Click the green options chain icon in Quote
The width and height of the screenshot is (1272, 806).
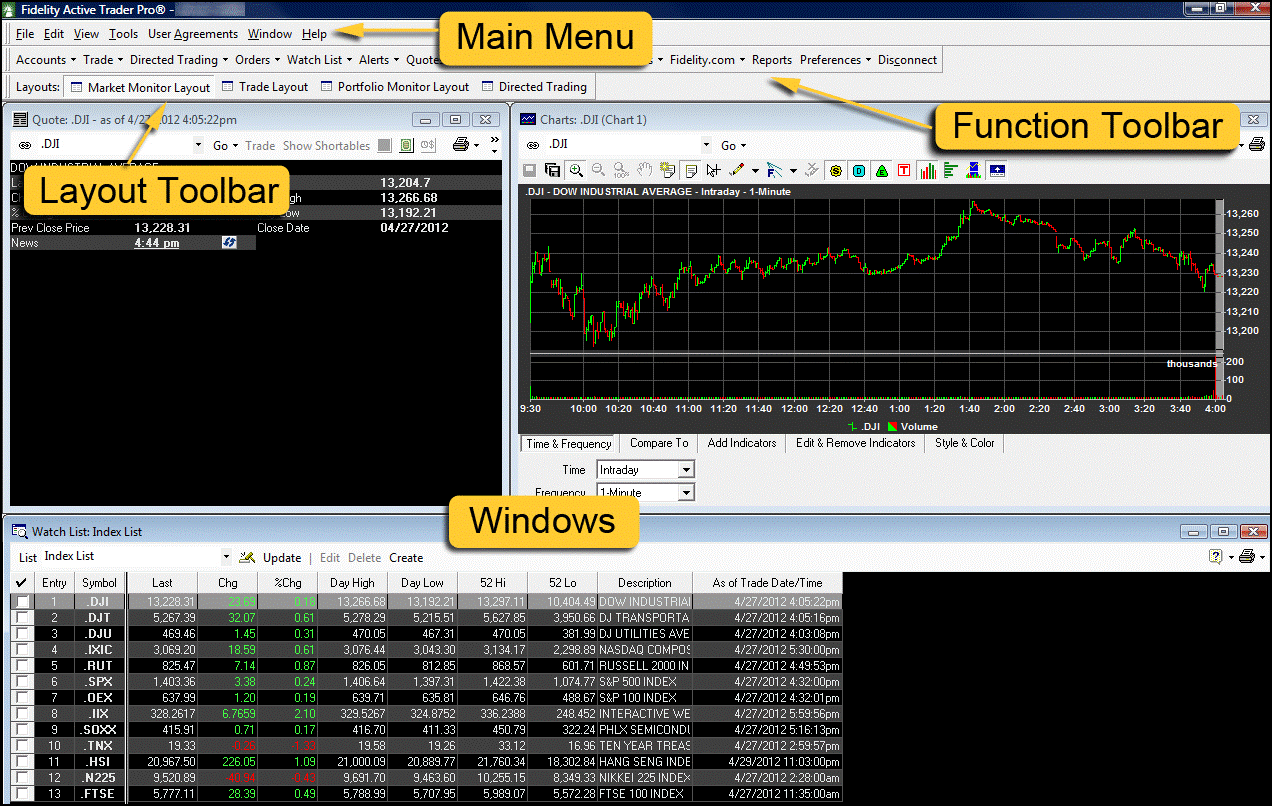(x=407, y=145)
